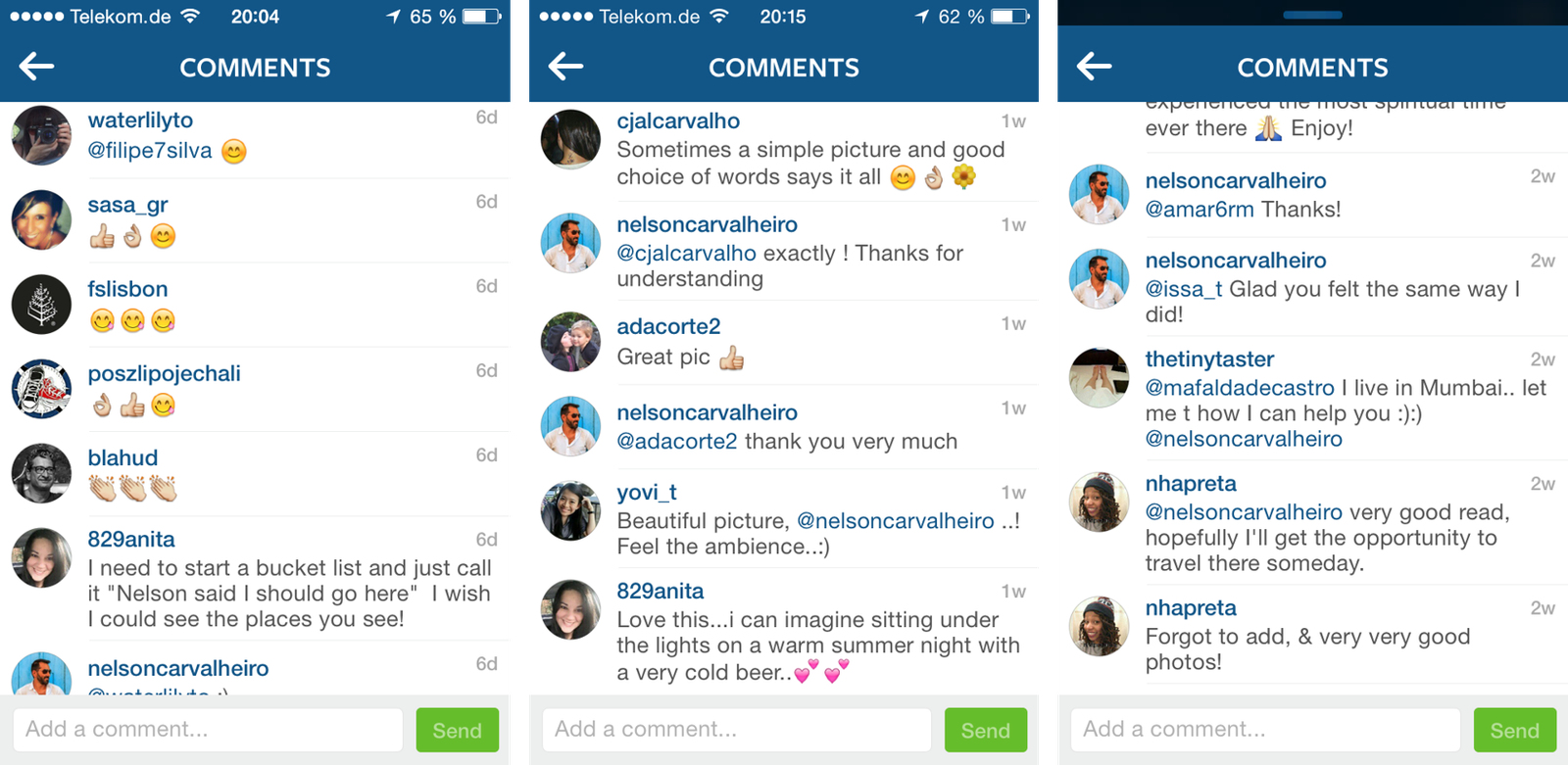Click Send button in the rightmost screen
The width and height of the screenshot is (1568, 765).
click(1514, 730)
